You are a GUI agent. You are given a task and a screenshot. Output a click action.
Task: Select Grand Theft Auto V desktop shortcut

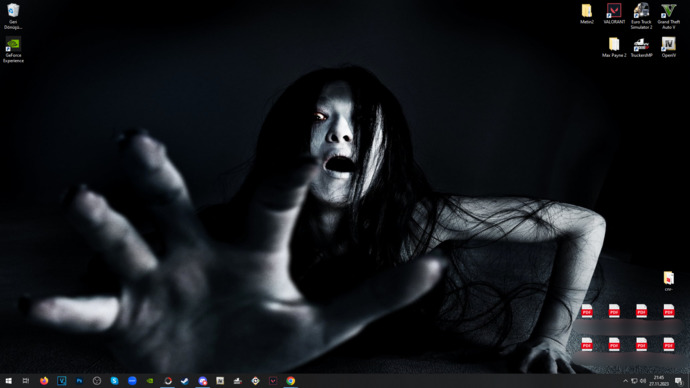click(x=668, y=16)
